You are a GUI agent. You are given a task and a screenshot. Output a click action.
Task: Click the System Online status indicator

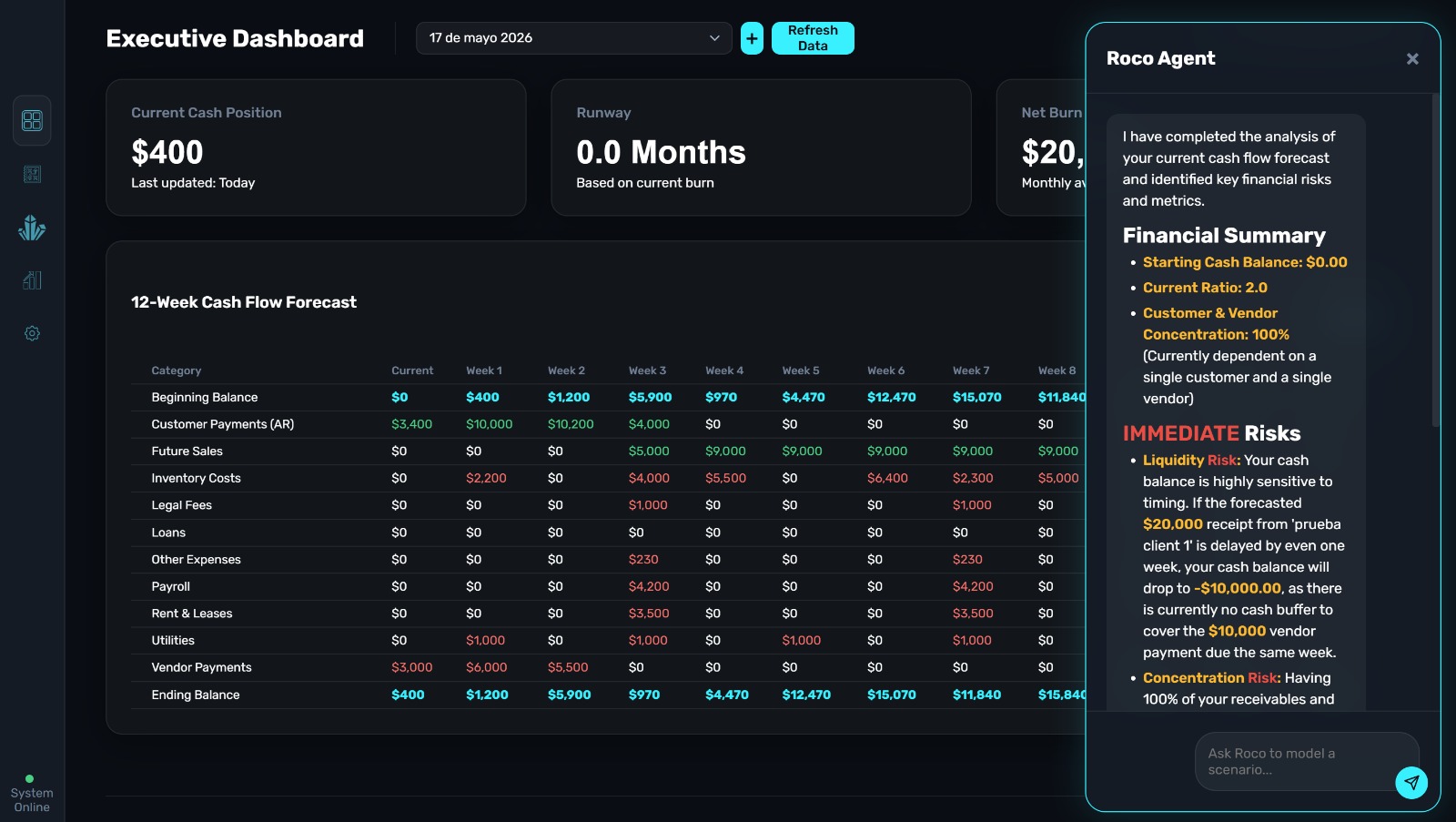32,794
